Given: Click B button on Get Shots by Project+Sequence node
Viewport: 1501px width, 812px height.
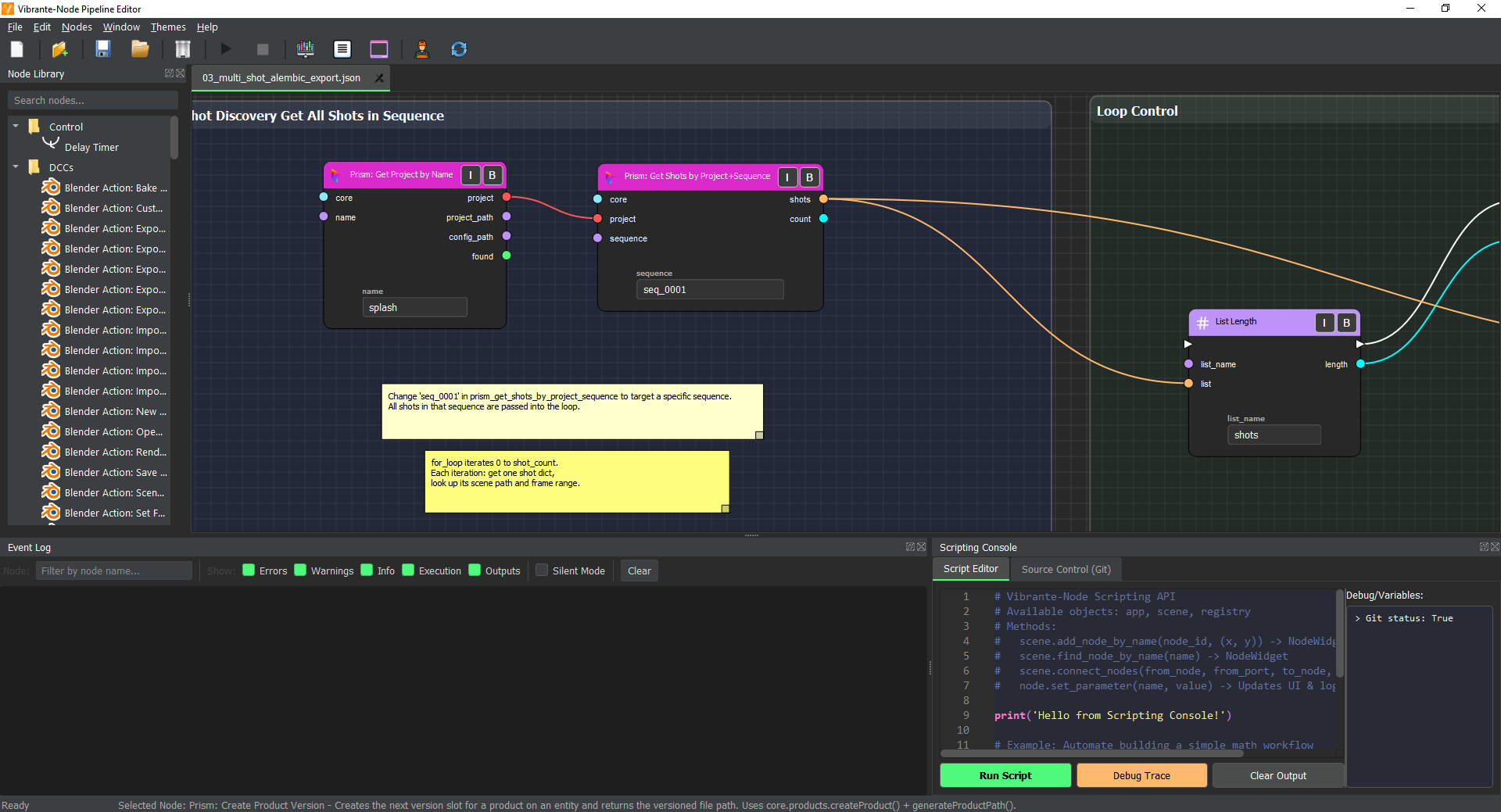Looking at the screenshot, I should point(810,177).
